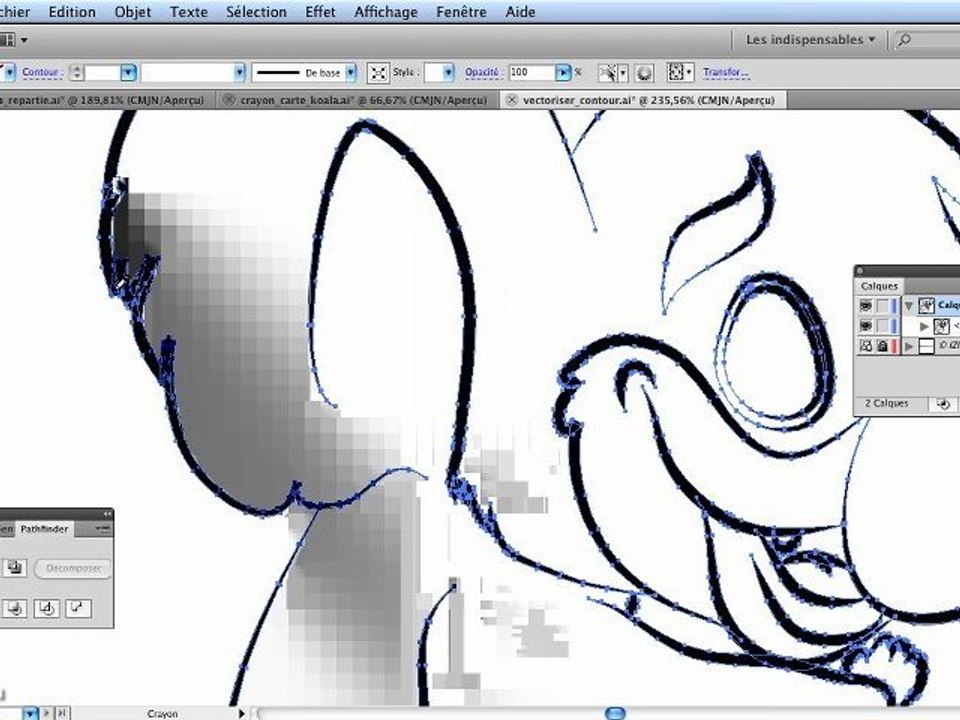Go to last artboard button

tap(62, 713)
